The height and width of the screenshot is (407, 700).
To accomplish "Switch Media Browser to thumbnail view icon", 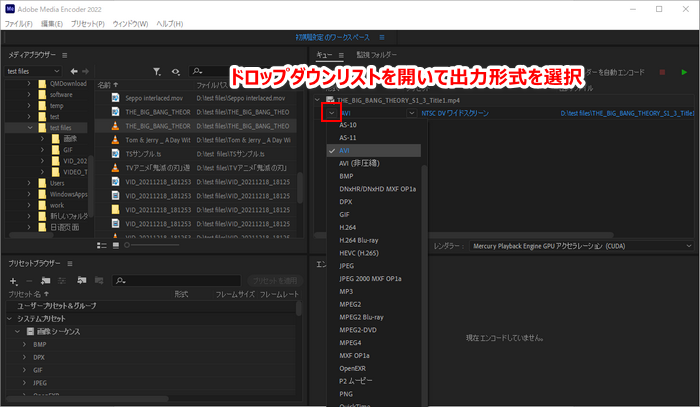I will pos(115,244).
